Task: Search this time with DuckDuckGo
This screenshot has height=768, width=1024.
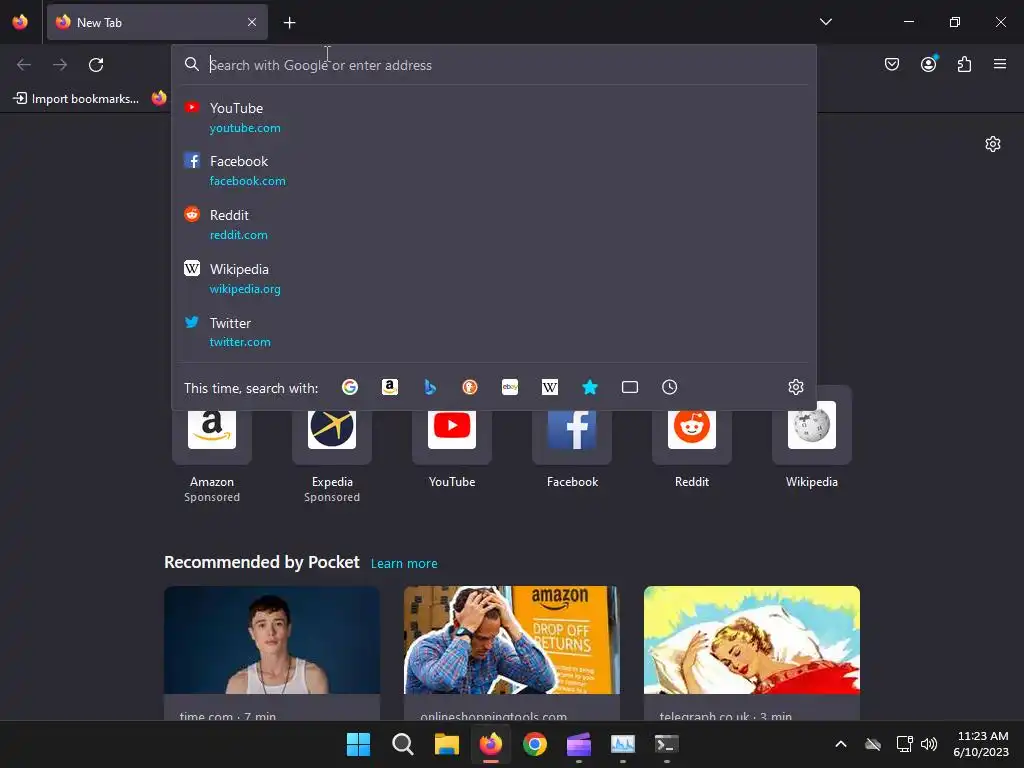Action: click(x=470, y=387)
